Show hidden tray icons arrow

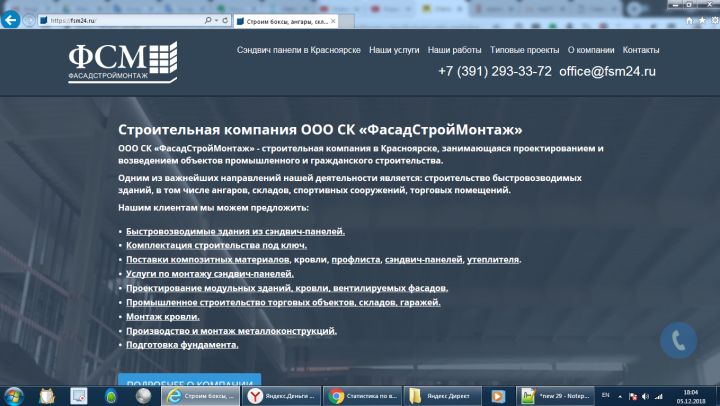coord(620,396)
